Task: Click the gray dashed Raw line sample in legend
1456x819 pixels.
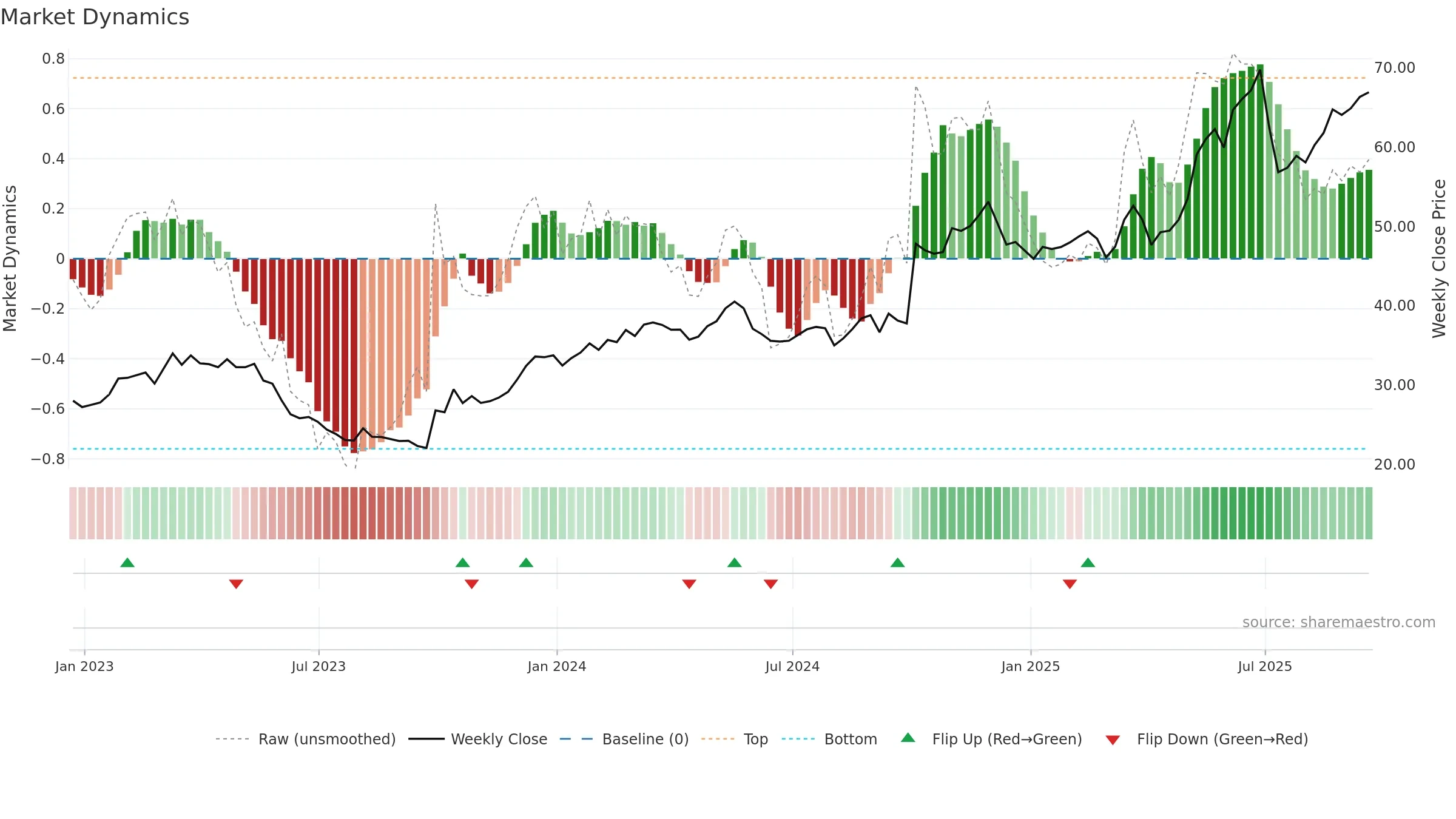Action: click(x=232, y=739)
